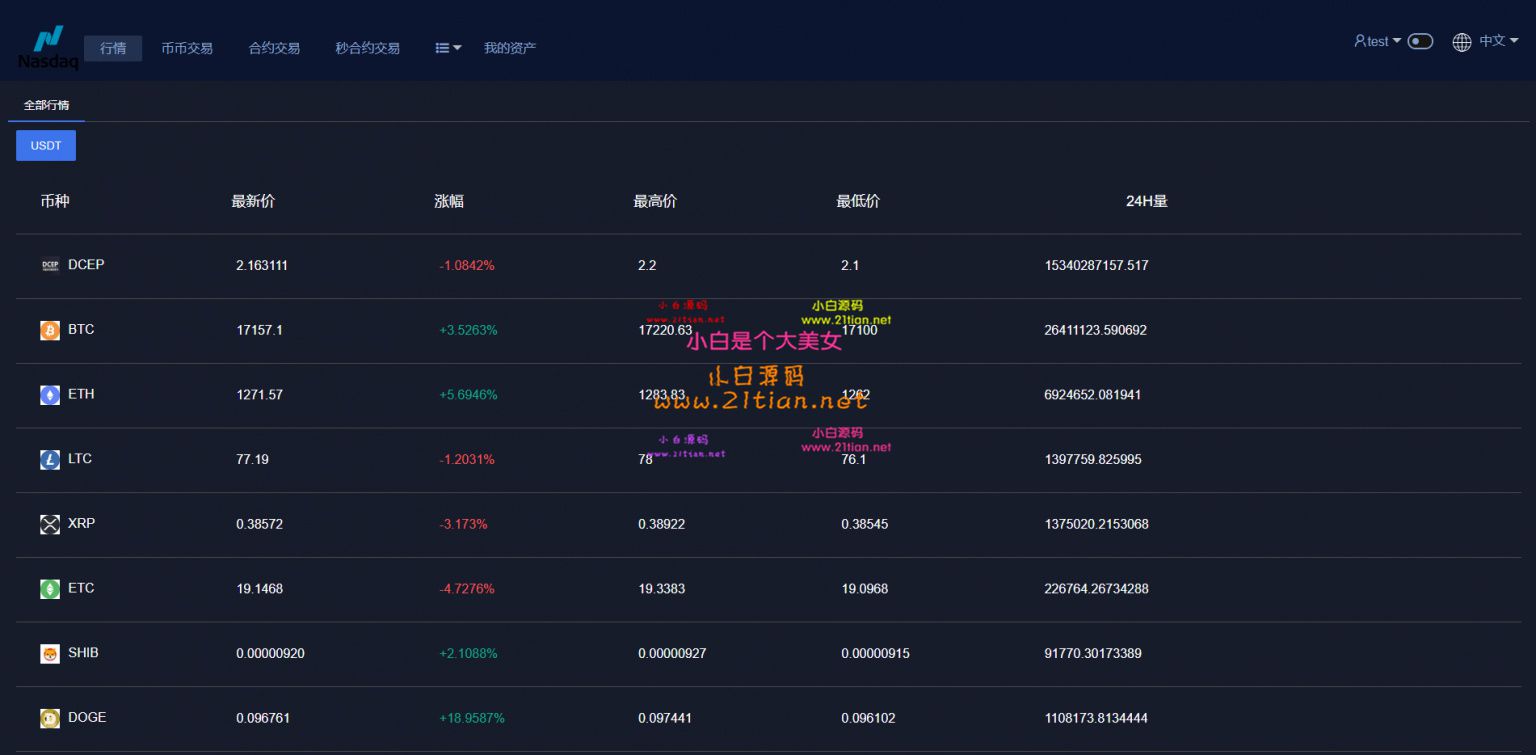The image size is (1536, 755).
Task: Click BTC change +3.5263%
Action: [x=468, y=330]
